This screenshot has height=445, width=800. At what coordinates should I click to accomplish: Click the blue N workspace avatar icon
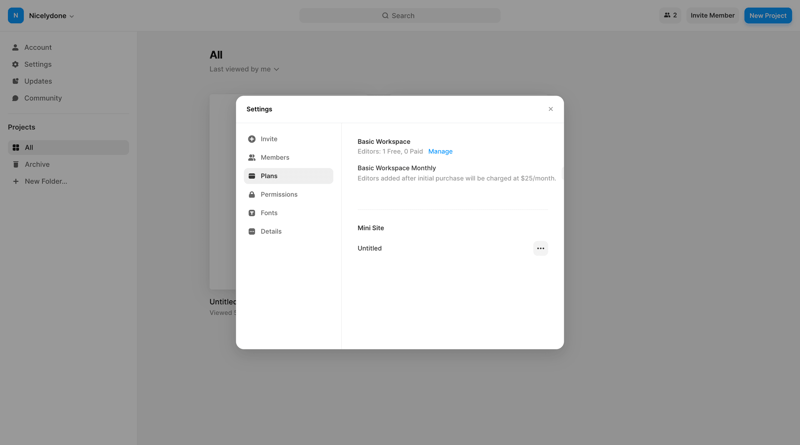[x=16, y=15]
